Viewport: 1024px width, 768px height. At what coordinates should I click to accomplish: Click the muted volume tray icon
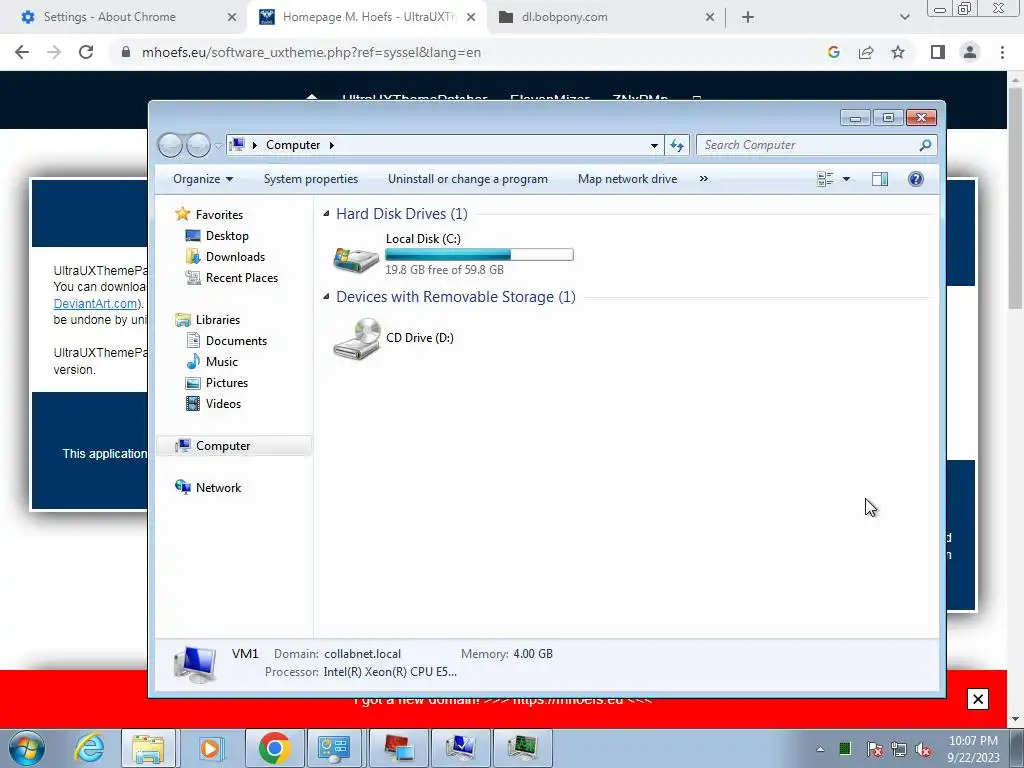(x=923, y=749)
